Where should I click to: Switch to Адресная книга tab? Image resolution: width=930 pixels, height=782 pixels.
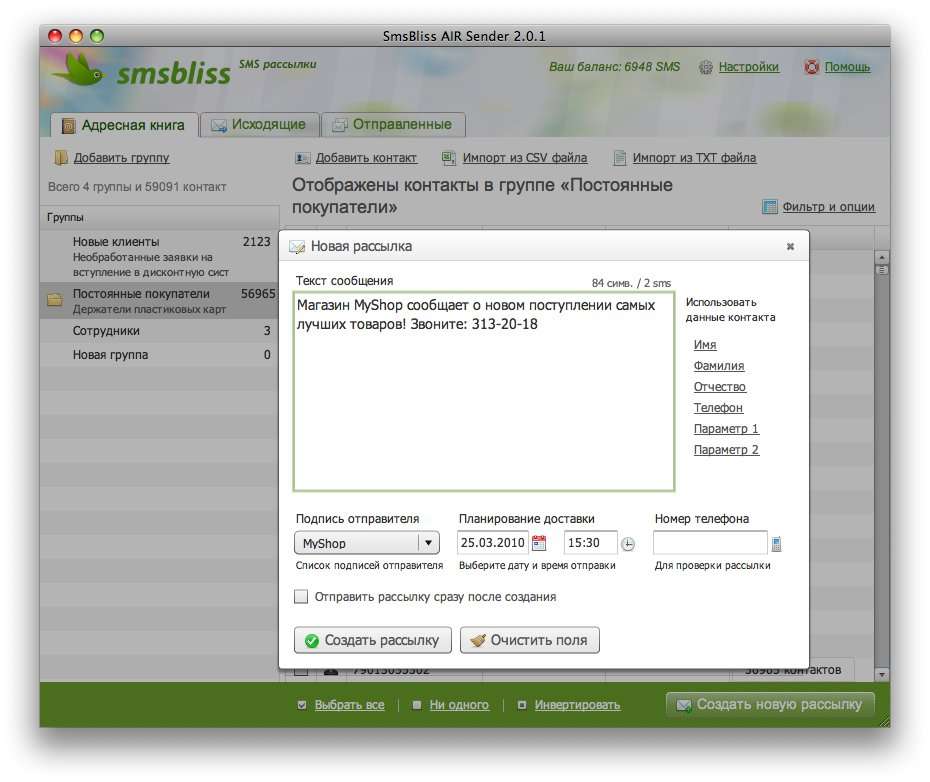pyautogui.click(x=125, y=125)
